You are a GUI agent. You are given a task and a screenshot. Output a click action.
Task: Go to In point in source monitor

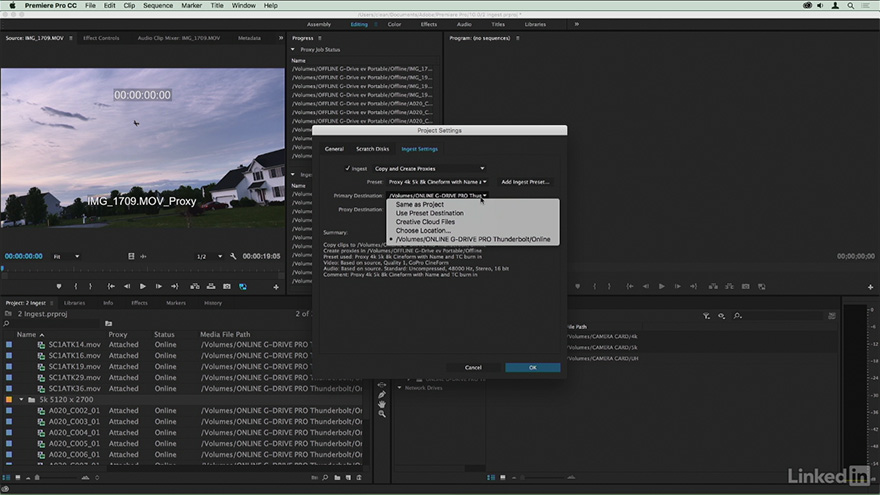111,286
